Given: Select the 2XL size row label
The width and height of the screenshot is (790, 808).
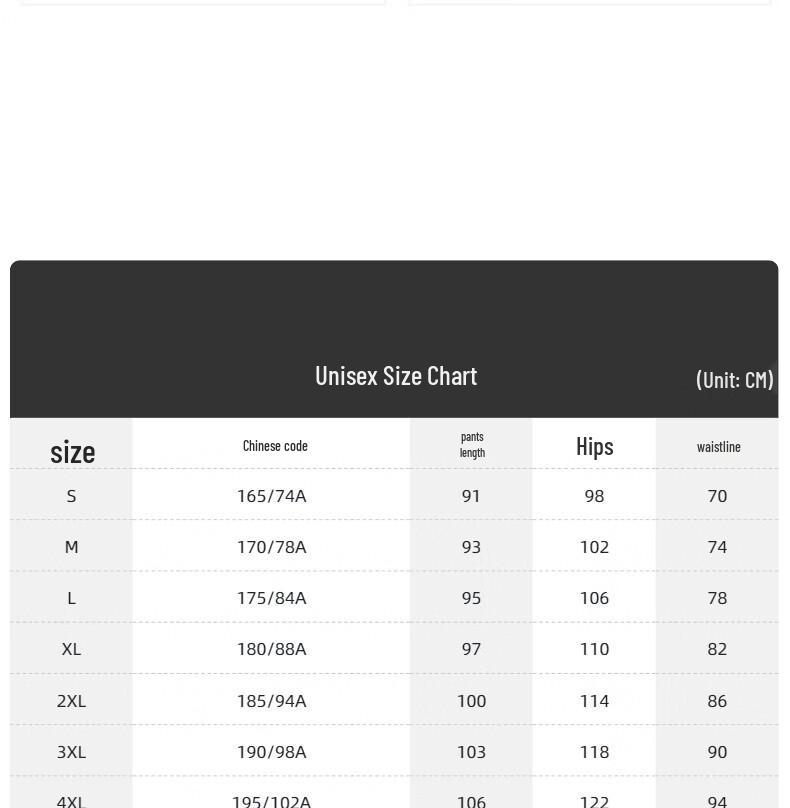Looking at the screenshot, I should [71, 701].
